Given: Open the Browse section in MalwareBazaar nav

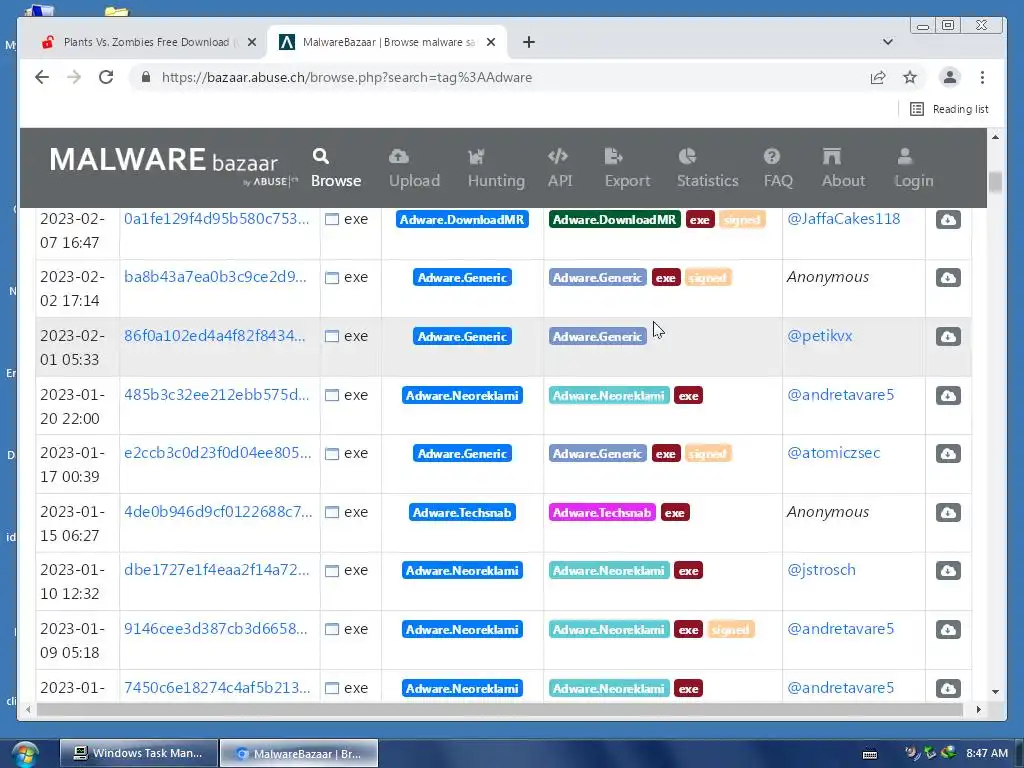Looking at the screenshot, I should tap(336, 168).
